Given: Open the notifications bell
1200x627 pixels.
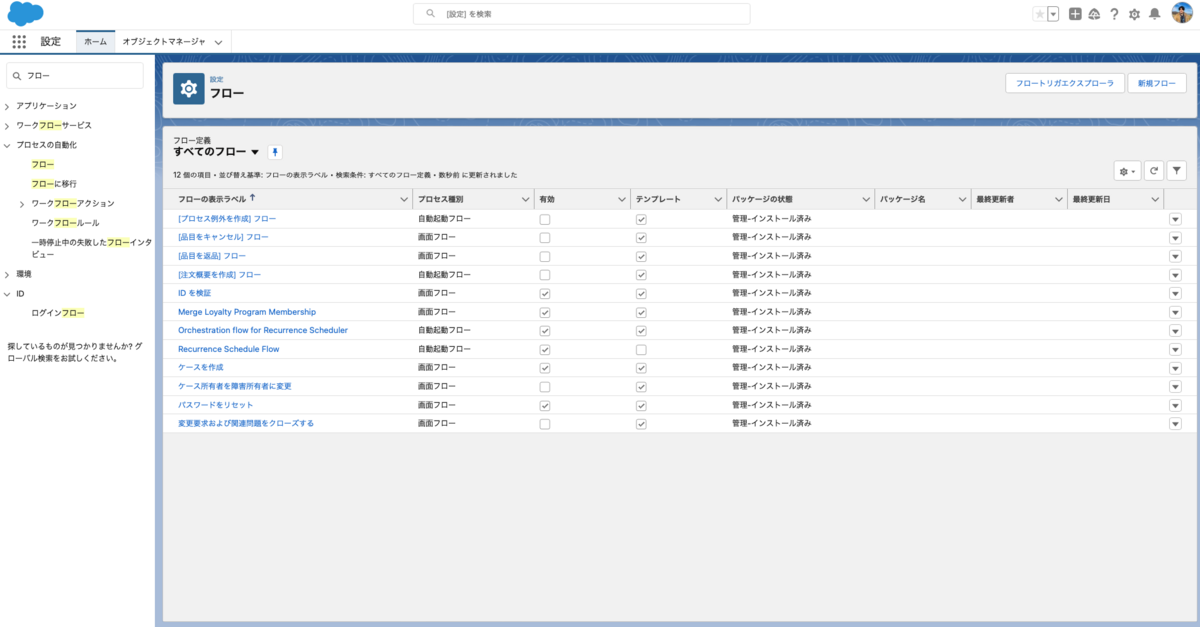Looking at the screenshot, I should coord(1154,14).
